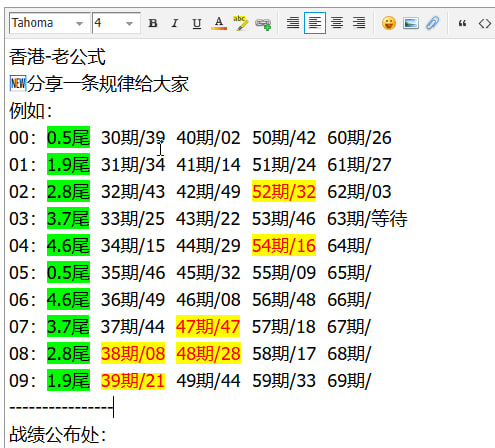495x448 pixels.
Task: Insert a code block
Action: [x=485, y=23]
